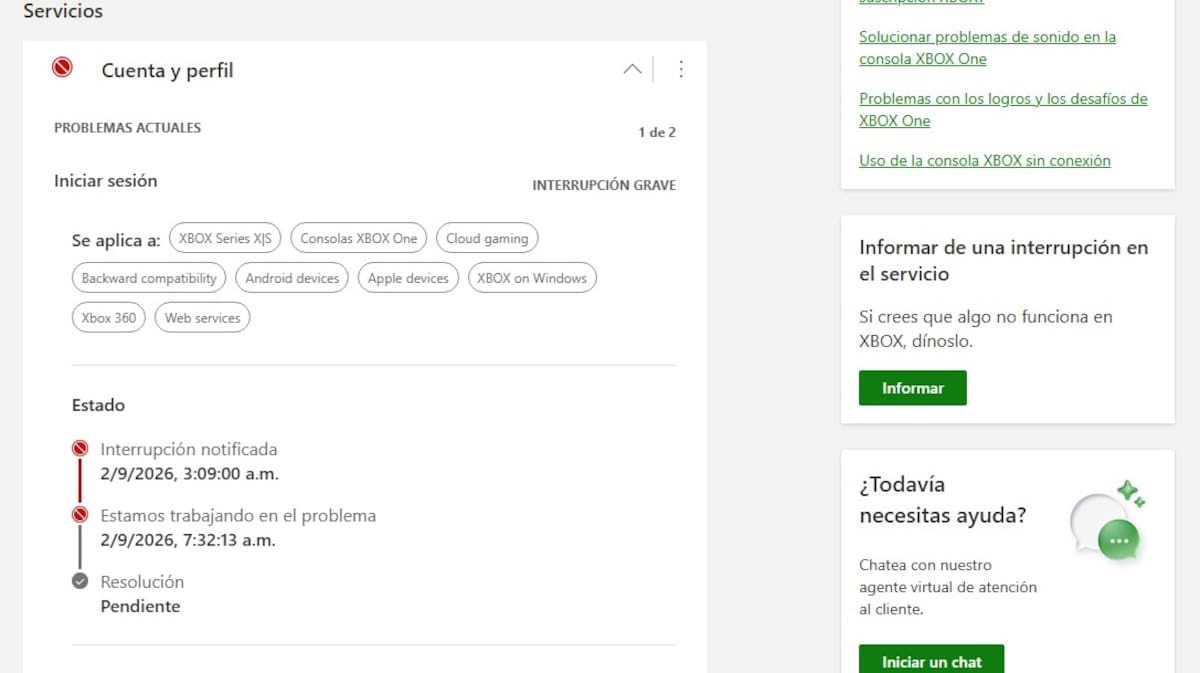Open link Problemas con los logros y los desafíos
Viewport: 1200px width, 673px height.
tap(1003, 110)
